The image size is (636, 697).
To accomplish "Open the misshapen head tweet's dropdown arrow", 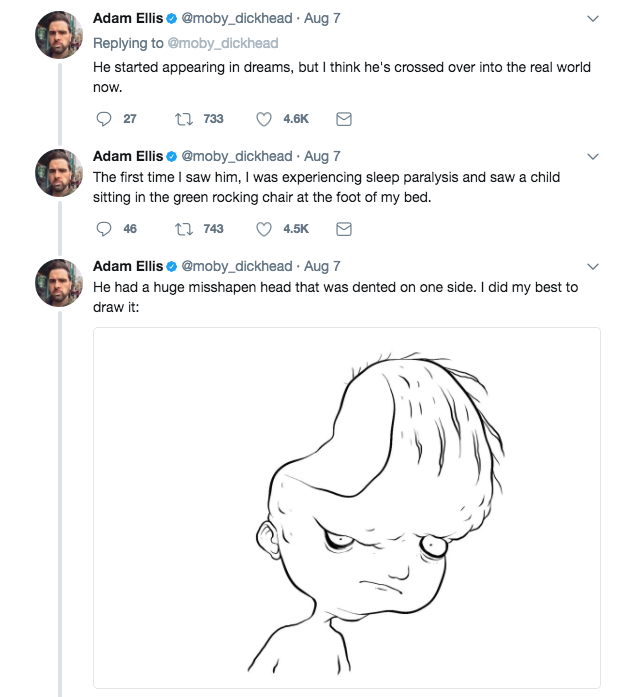I will pos(592,267).
